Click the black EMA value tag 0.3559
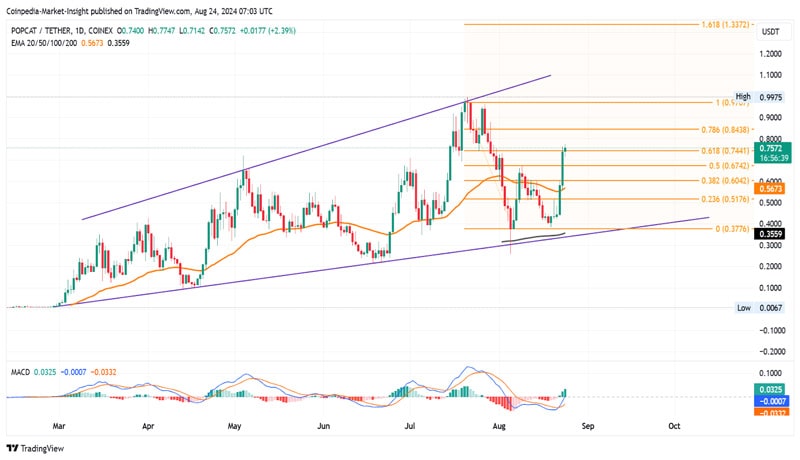The image size is (800, 460). 770,234
